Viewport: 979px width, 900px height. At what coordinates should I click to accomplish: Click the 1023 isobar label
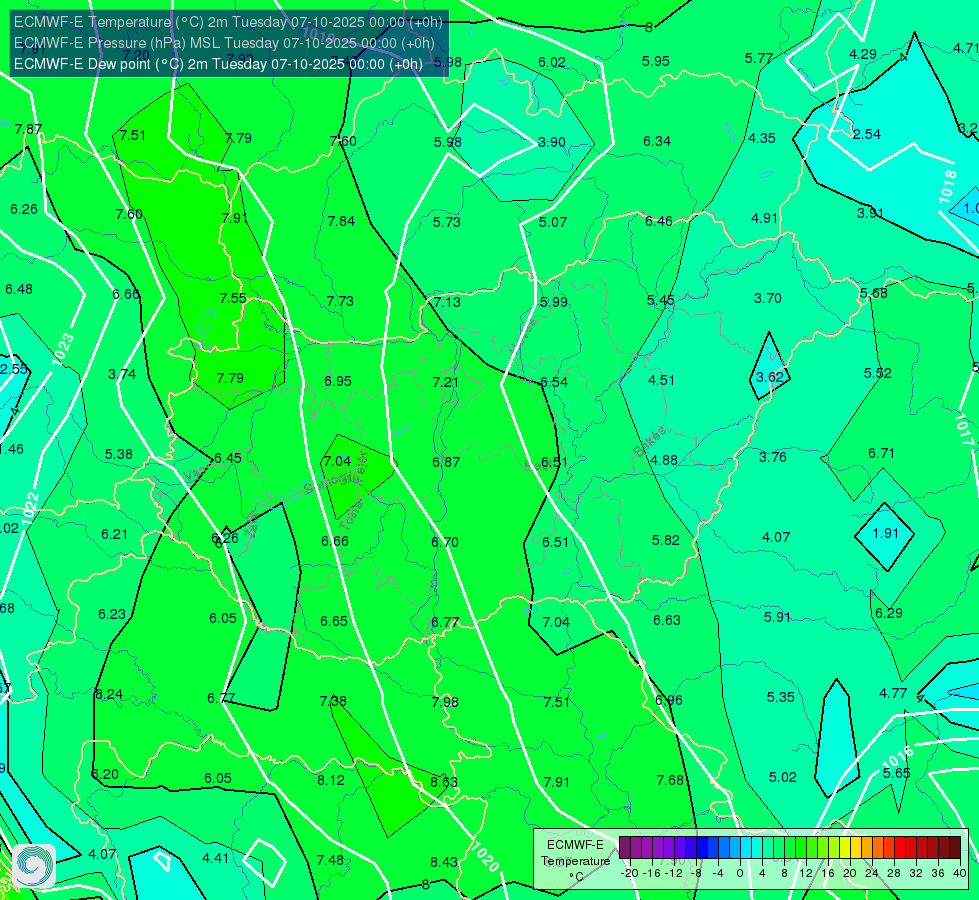pos(62,349)
